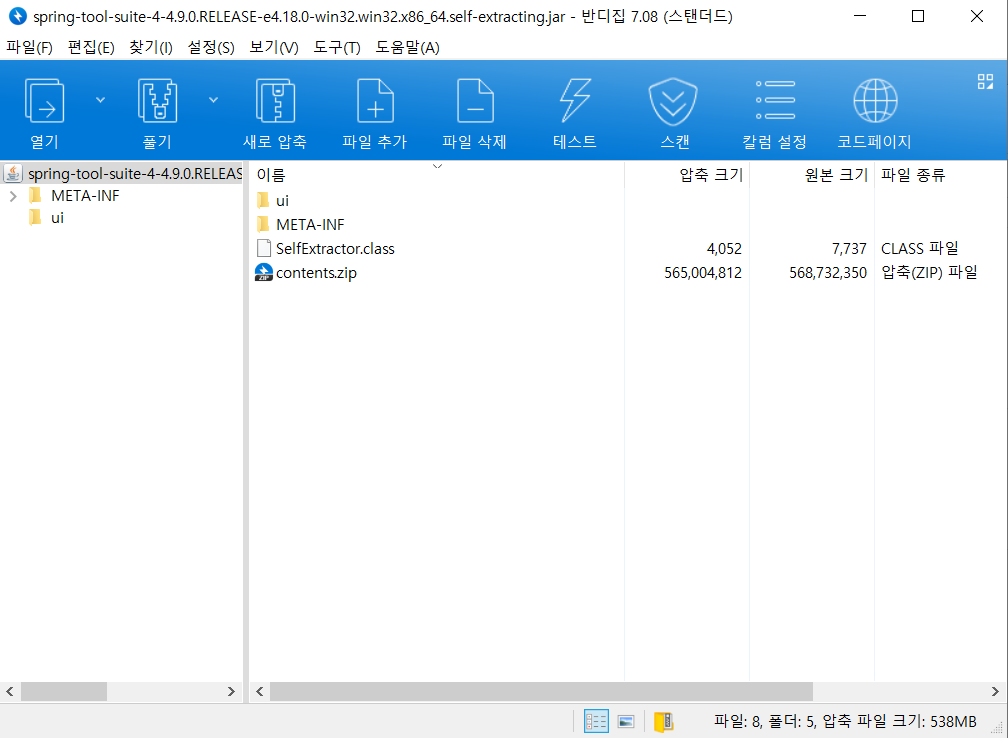Select ui folder in the tree

pos(57,218)
